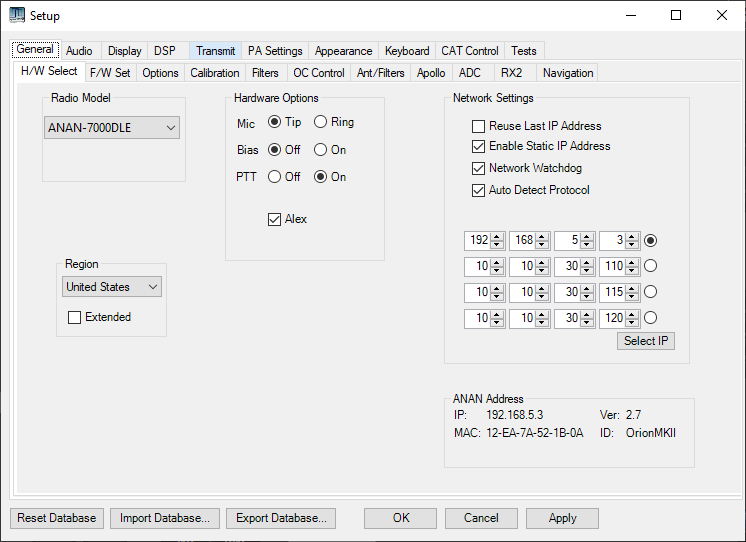Toggle Auto Detect Protocol checkbox
Viewport: 746px width, 542px height.
(478, 190)
